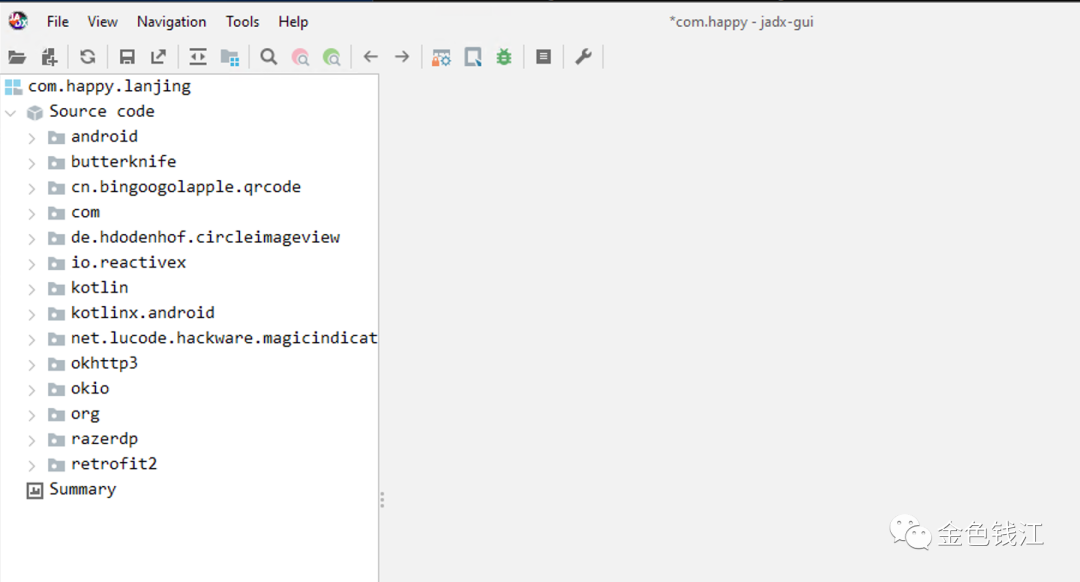Expand the kotlinx.android package
The width and height of the screenshot is (1080, 582).
point(32,314)
